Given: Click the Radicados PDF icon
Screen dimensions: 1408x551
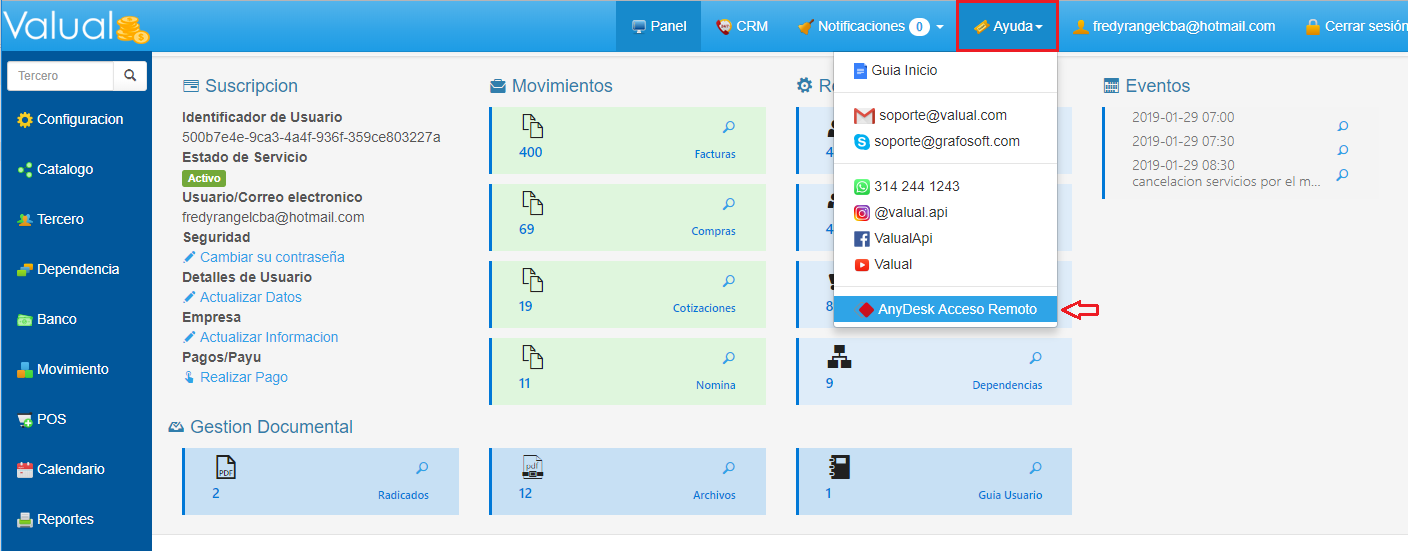Looking at the screenshot, I should (225, 468).
